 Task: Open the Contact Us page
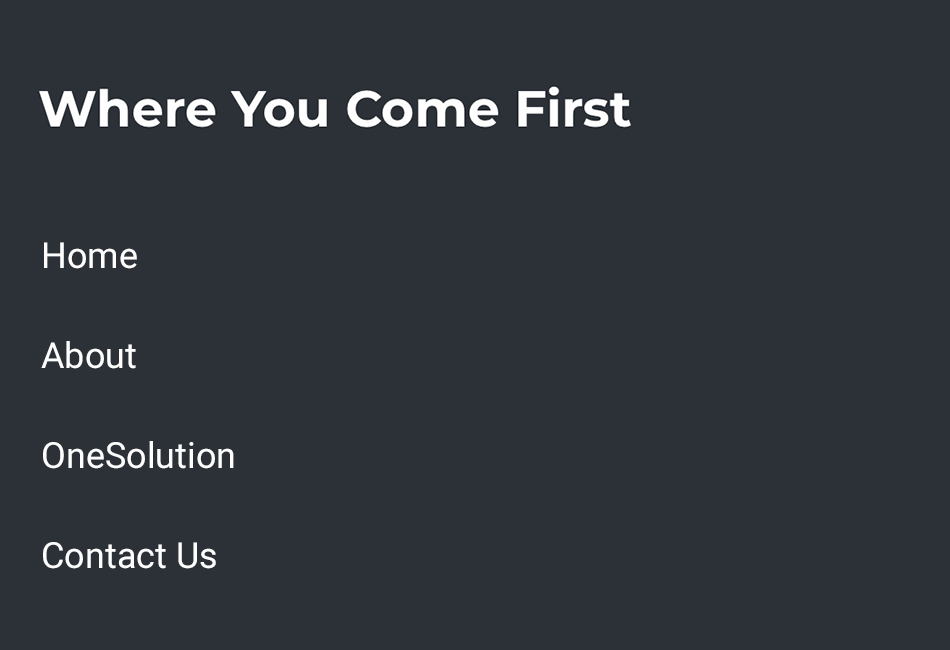pos(129,556)
